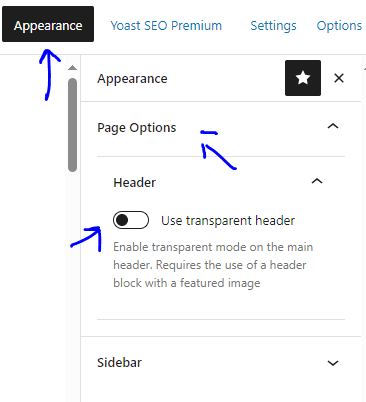Expand the Sidebar section chevron
The image size is (366, 402).
[333, 363]
